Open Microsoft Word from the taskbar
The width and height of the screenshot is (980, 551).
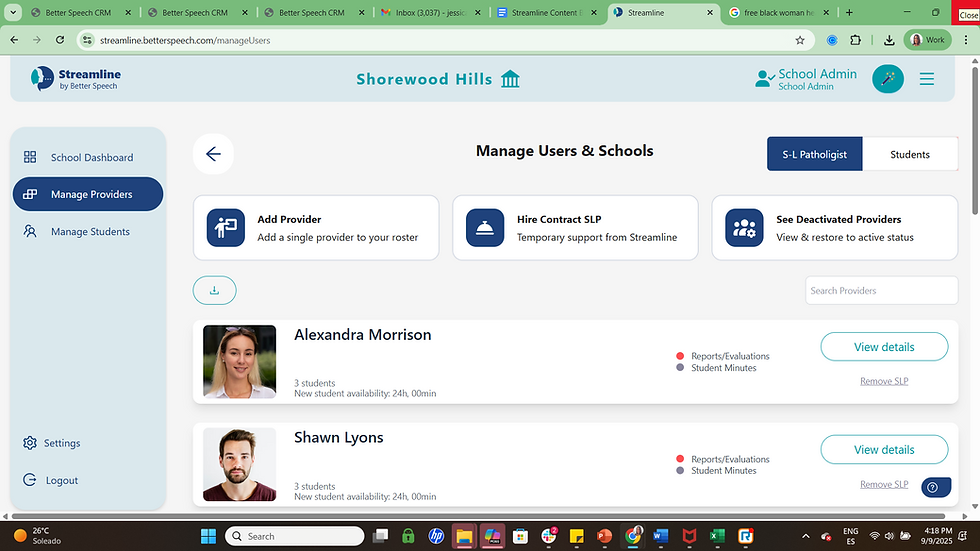(x=661, y=536)
